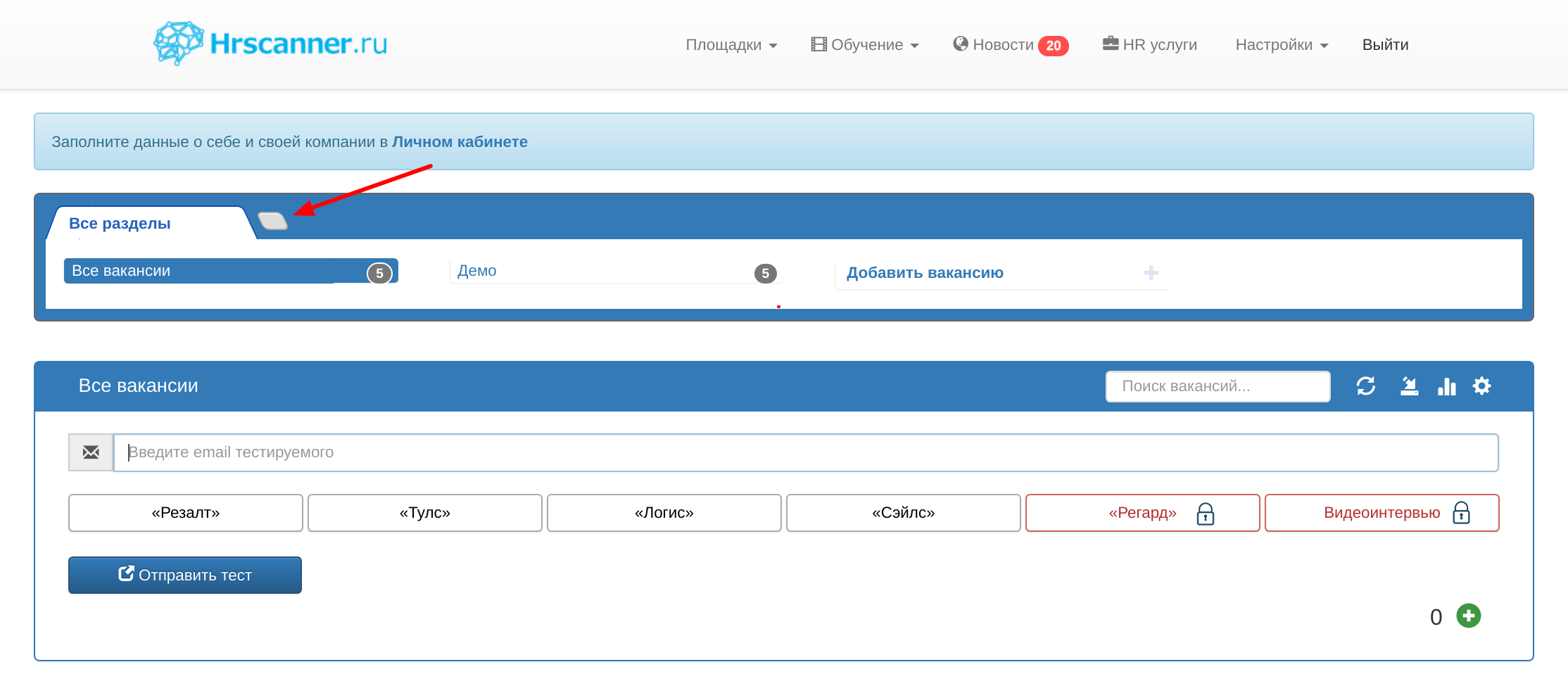Open HR услуги page
The image size is (1568, 681).
1150,45
